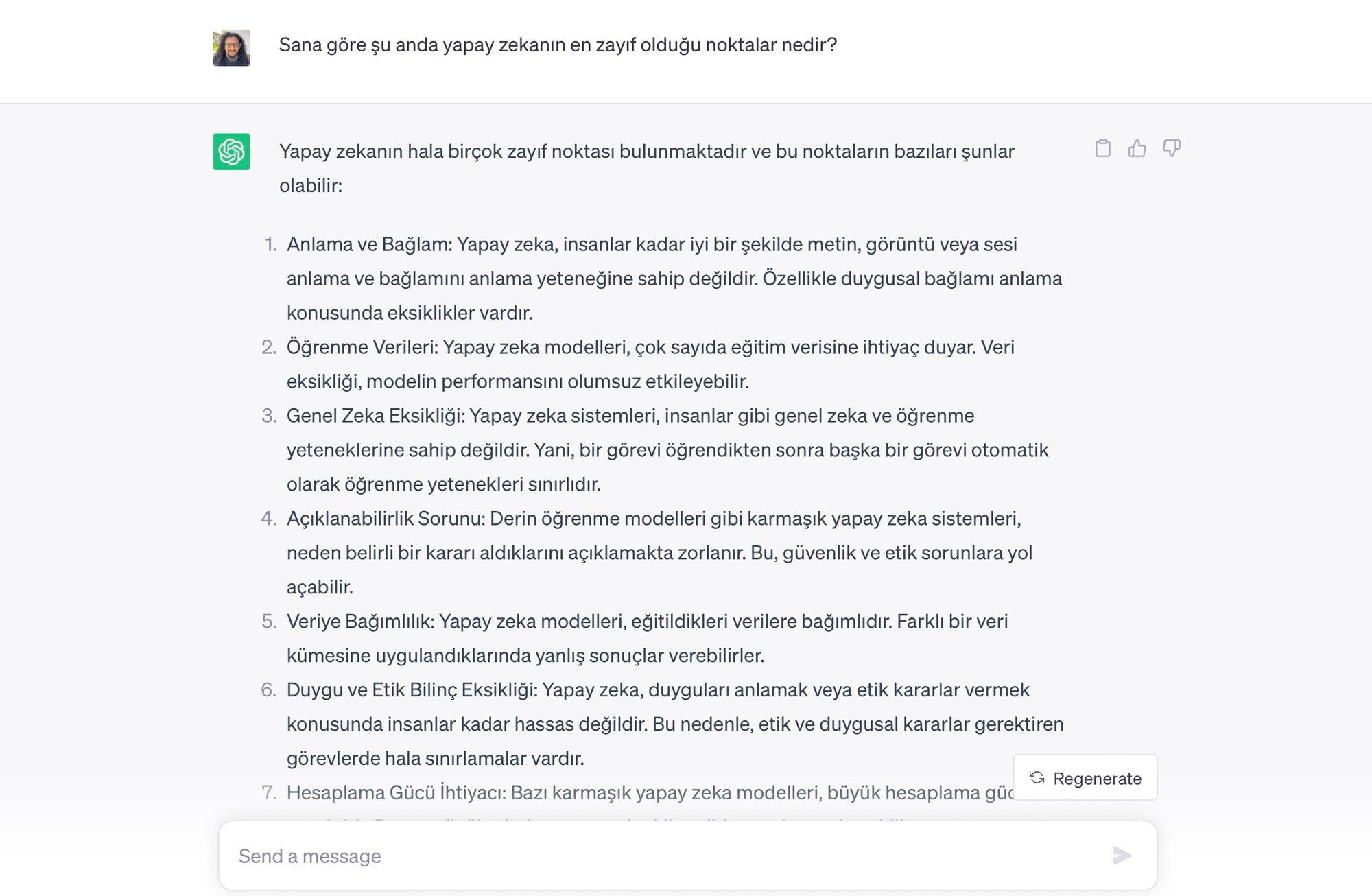Click the Regenerate button

tap(1085, 778)
